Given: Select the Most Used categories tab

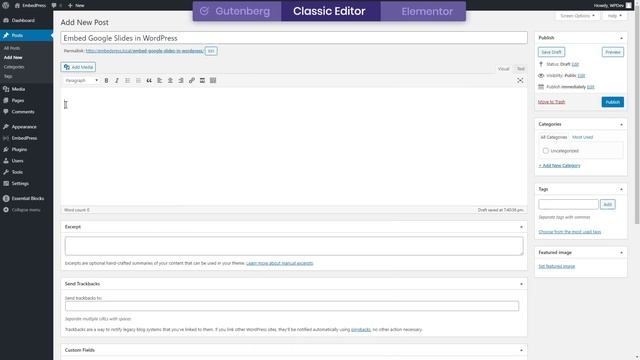Looking at the screenshot, I should pos(582,137).
